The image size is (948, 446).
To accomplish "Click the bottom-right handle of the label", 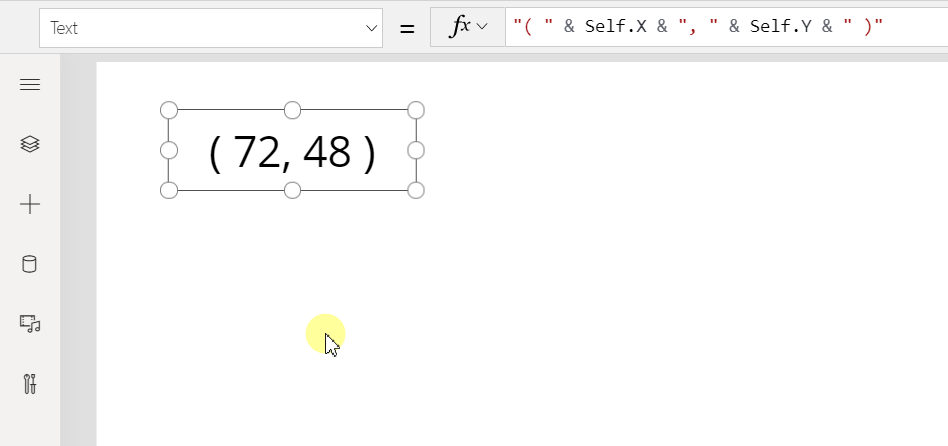I will click(x=416, y=190).
